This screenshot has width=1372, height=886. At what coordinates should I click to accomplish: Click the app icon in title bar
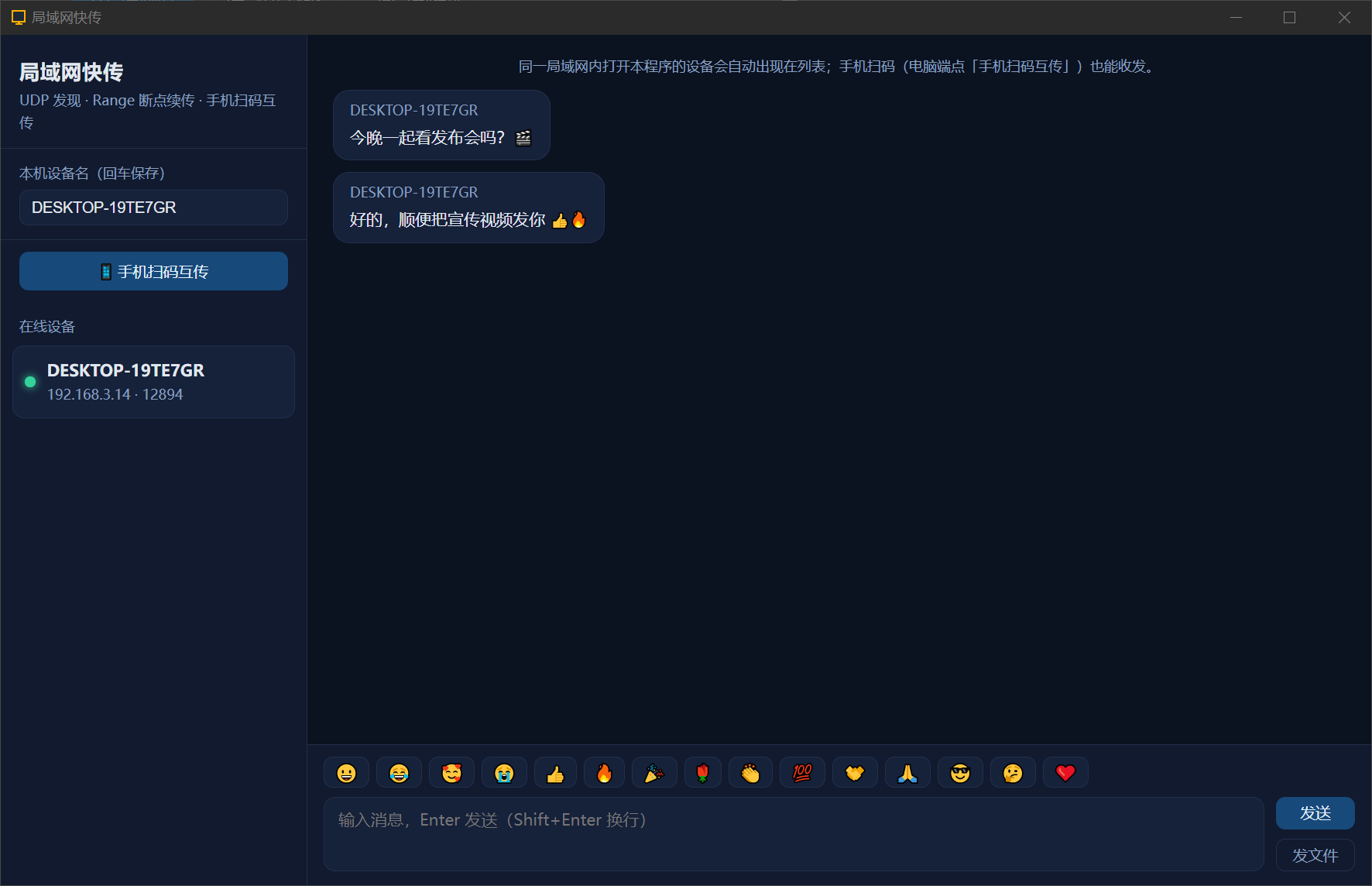pyautogui.click(x=19, y=17)
